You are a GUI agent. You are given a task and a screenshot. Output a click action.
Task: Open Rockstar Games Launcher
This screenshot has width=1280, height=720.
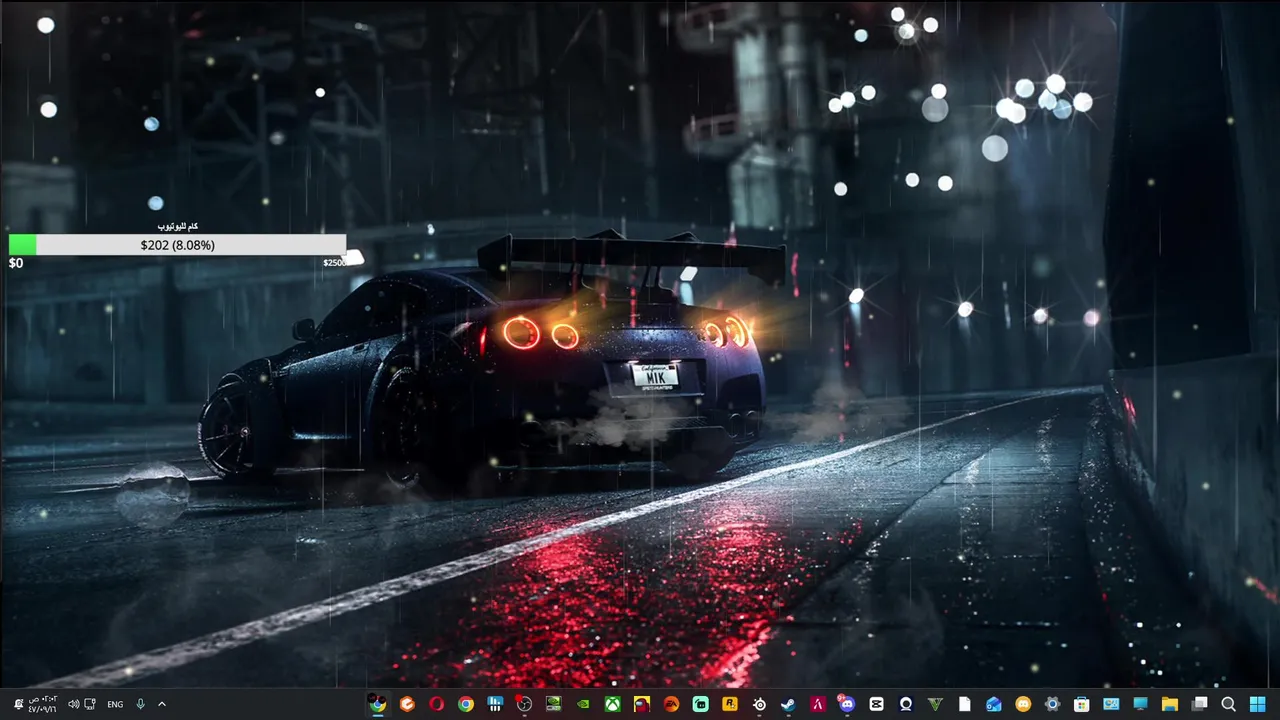pos(730,704)
